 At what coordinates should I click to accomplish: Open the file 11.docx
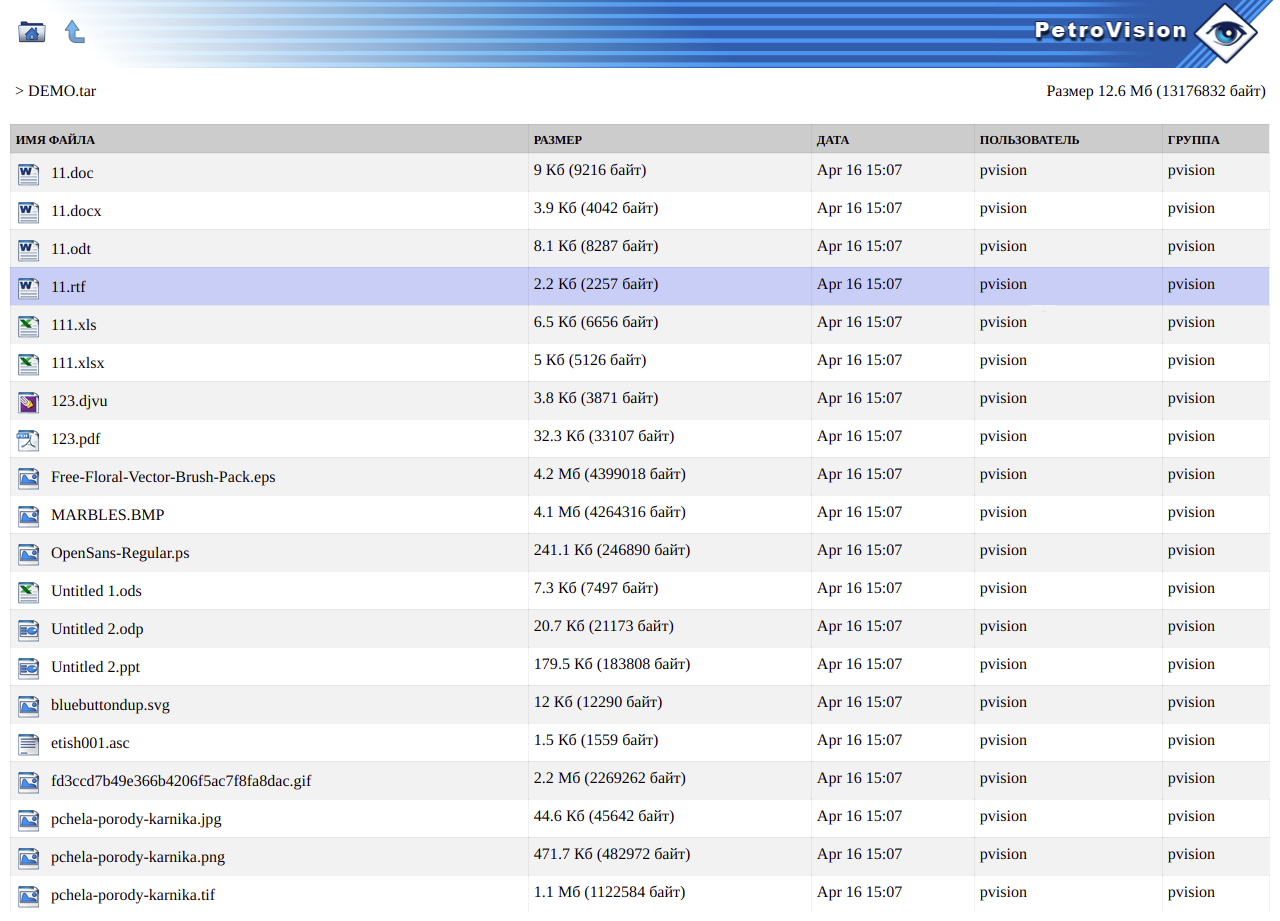pyautogui.click(x=76, y=211)
